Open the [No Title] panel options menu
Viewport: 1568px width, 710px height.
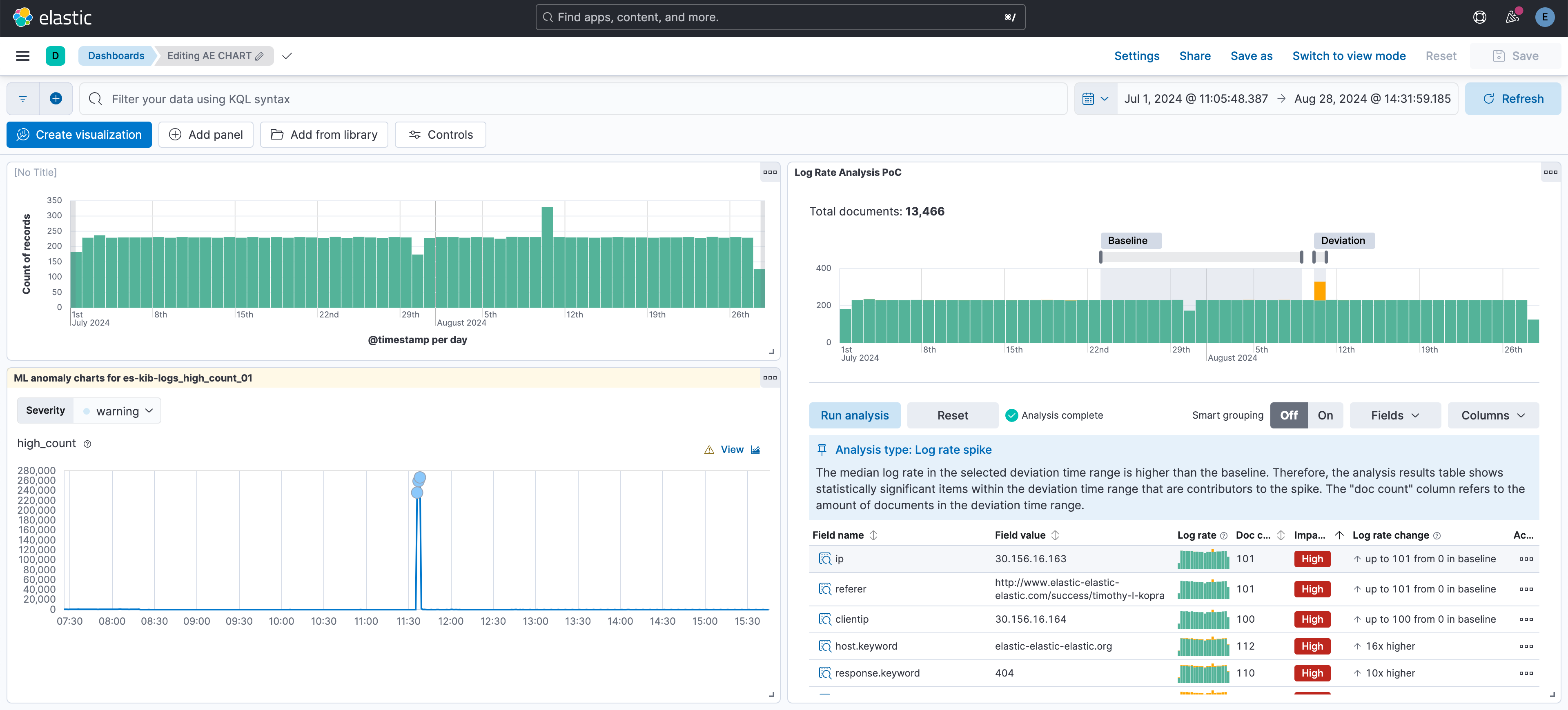[x=770, y=172]
